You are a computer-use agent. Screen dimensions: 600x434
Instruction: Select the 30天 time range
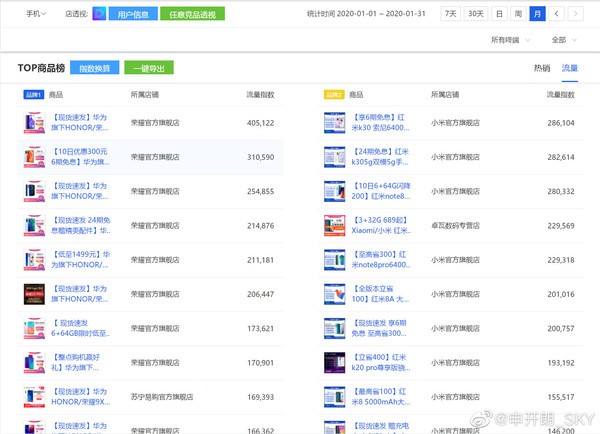(x=476, y=14)
